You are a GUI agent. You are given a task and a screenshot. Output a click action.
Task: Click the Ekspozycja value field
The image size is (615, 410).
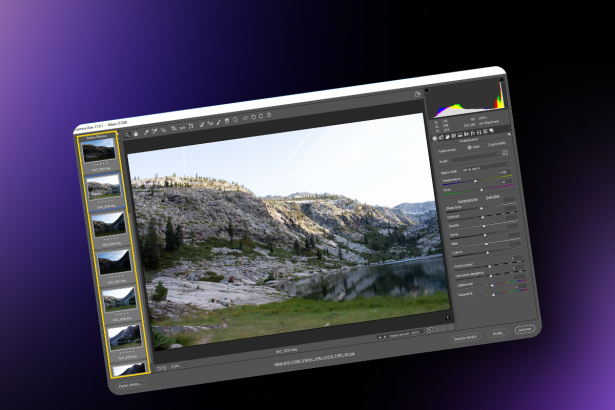tap(509, 200)
